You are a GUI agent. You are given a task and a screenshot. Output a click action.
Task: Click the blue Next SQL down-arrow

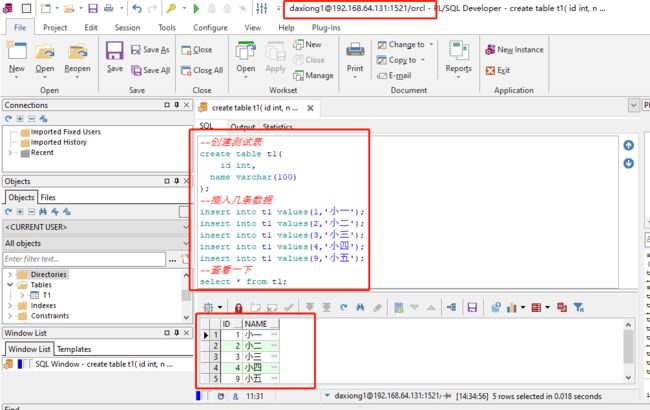point(628,163)
